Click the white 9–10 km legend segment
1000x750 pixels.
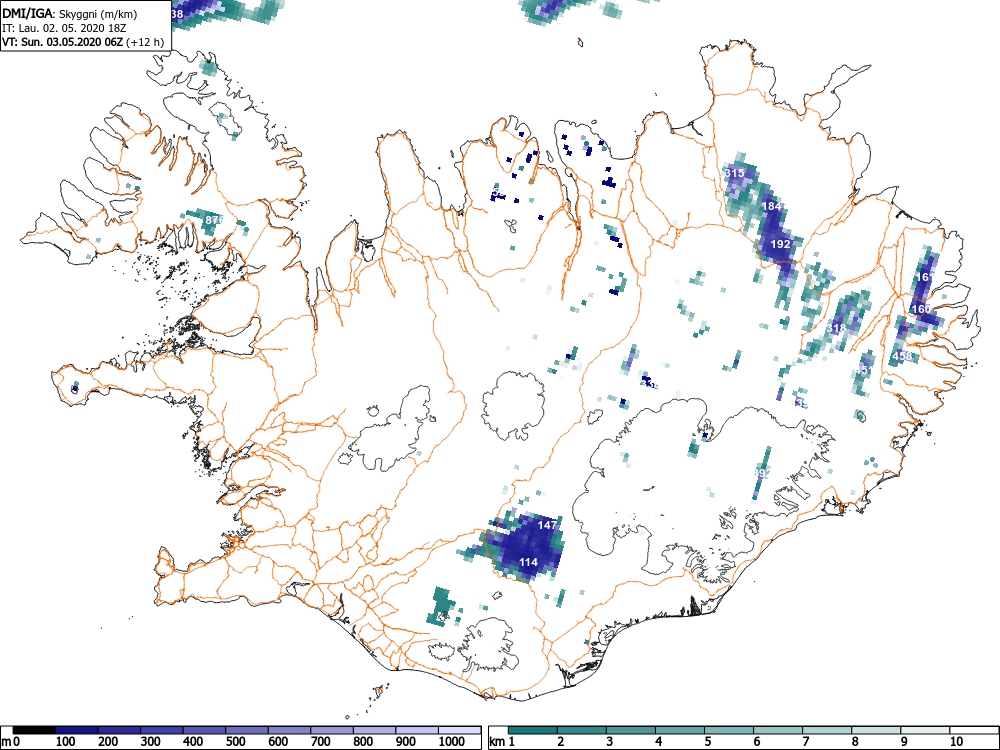coord(925,730)
